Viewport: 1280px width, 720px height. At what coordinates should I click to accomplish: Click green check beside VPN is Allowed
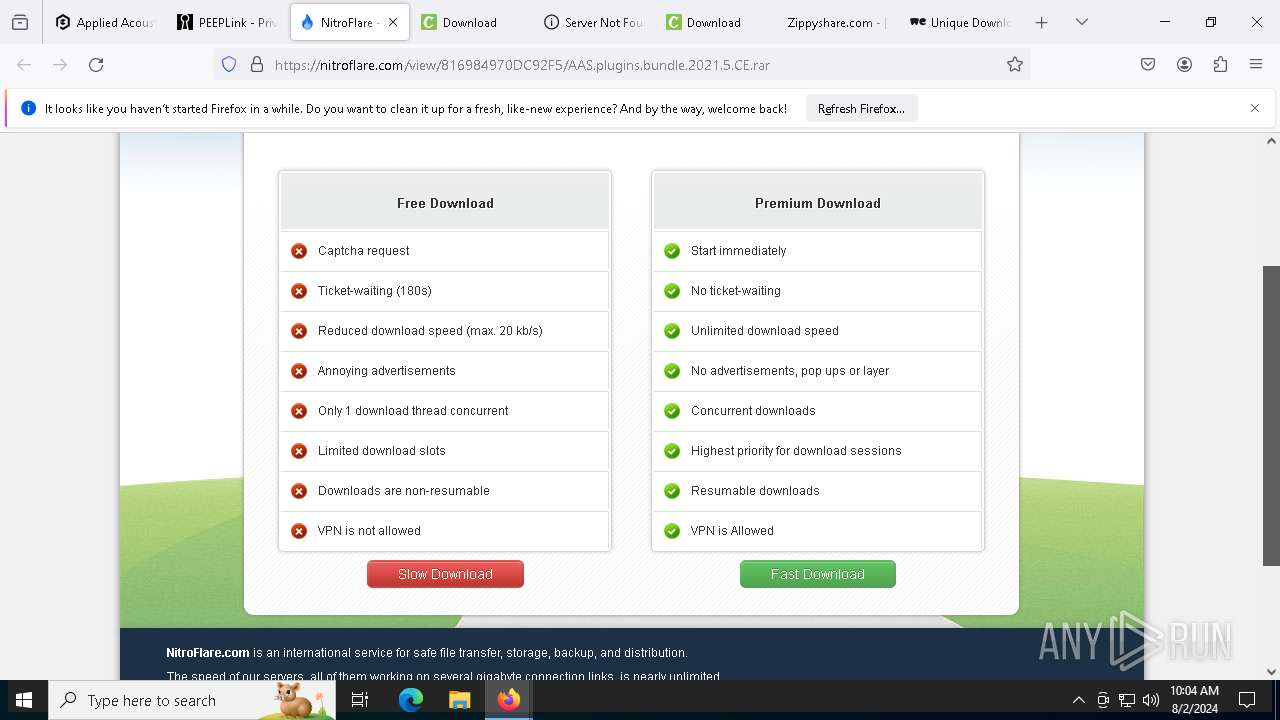click(x=672, y=531)
